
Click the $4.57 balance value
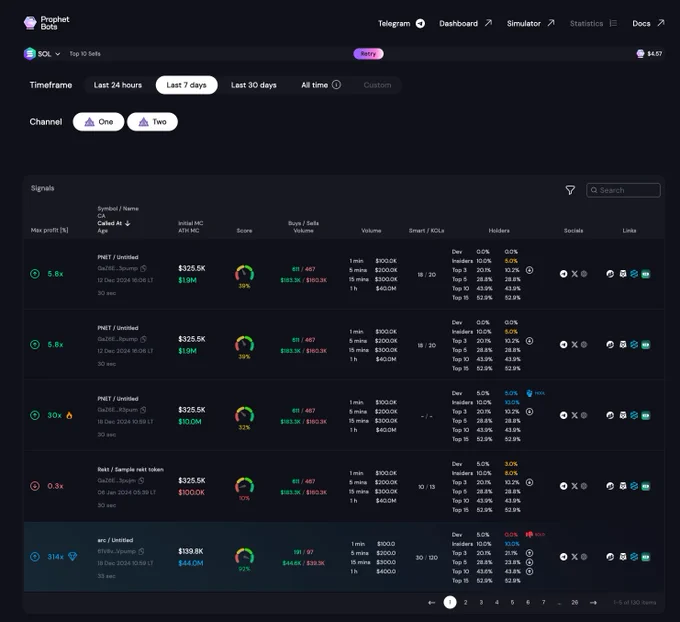(654, 54)
